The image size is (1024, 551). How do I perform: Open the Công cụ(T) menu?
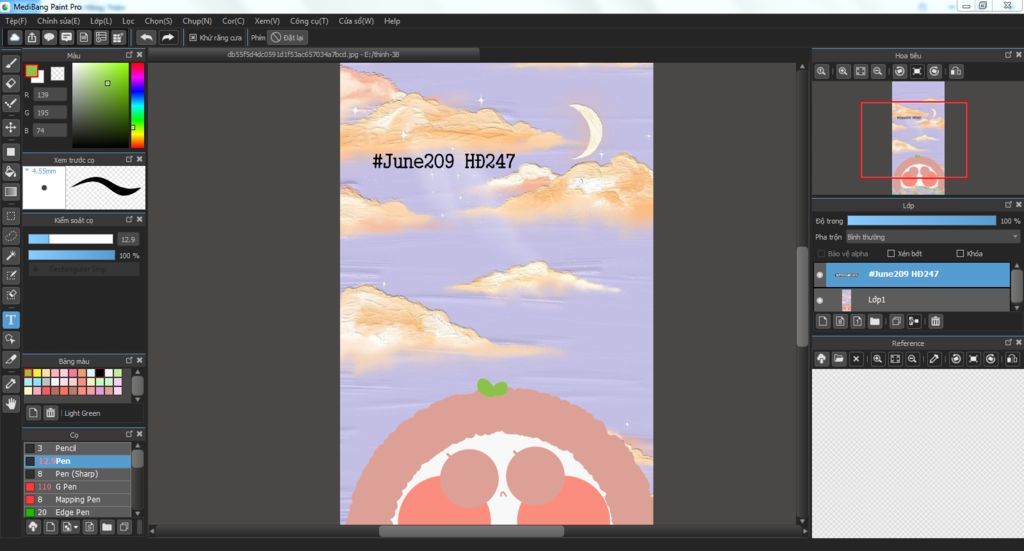pos(309,21)
